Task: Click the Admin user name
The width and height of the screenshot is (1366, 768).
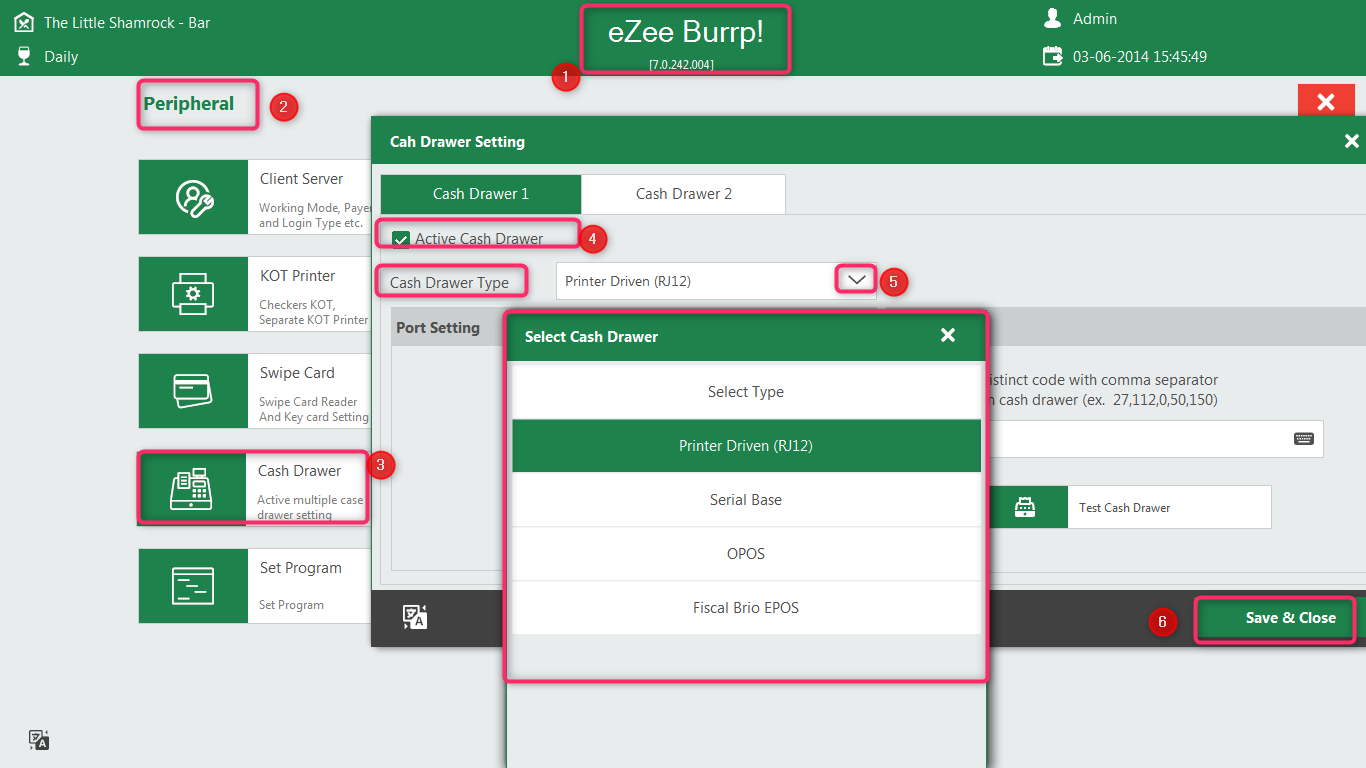Action: click(1095, 19)
